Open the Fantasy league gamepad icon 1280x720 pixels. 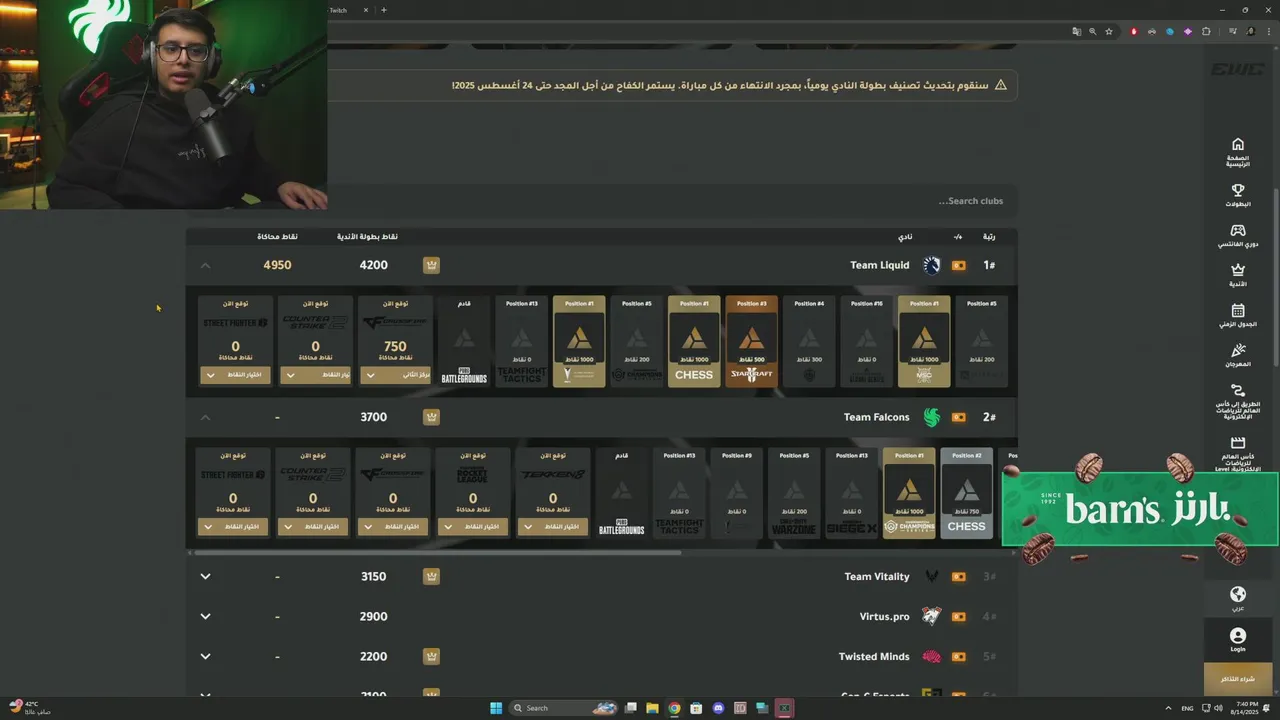pos(1238,230)
